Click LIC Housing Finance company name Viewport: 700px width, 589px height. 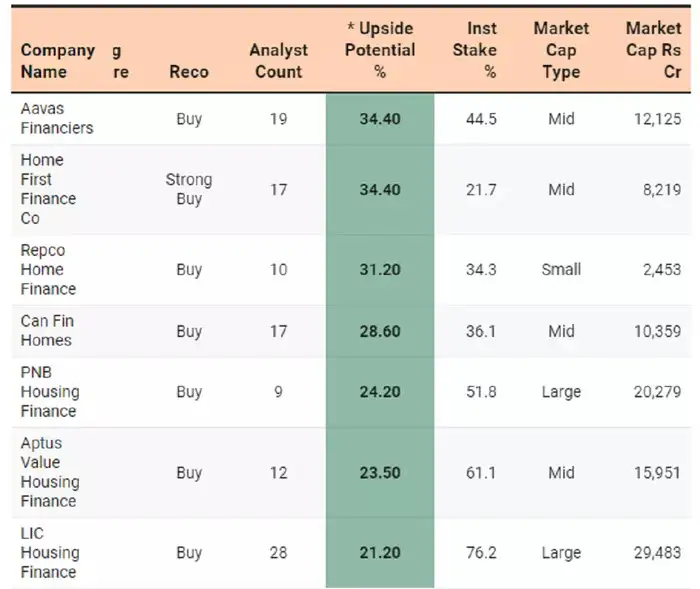tap(48, 552)
